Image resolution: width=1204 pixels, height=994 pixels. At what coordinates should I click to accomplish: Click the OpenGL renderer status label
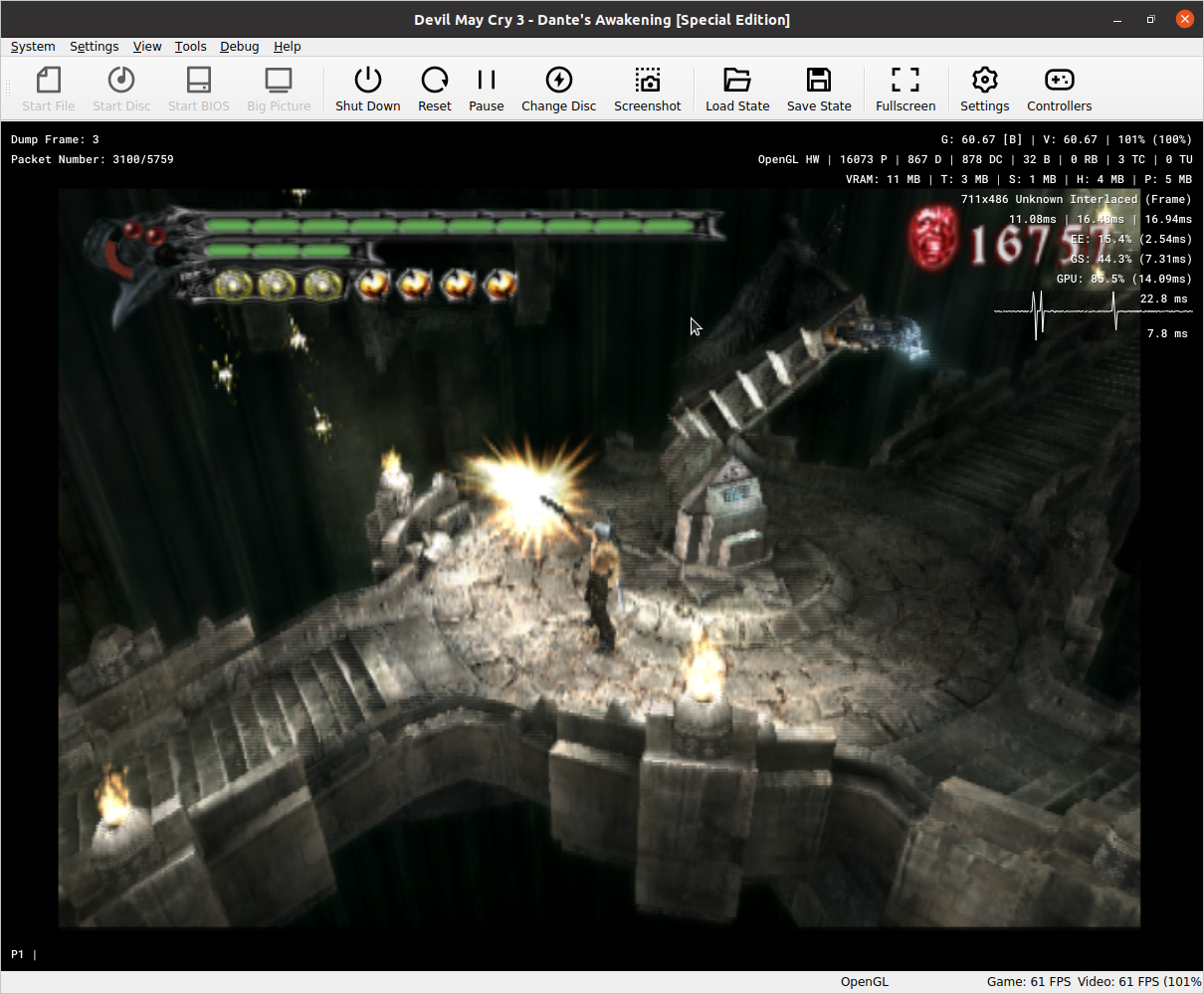[x=865, y=982]
